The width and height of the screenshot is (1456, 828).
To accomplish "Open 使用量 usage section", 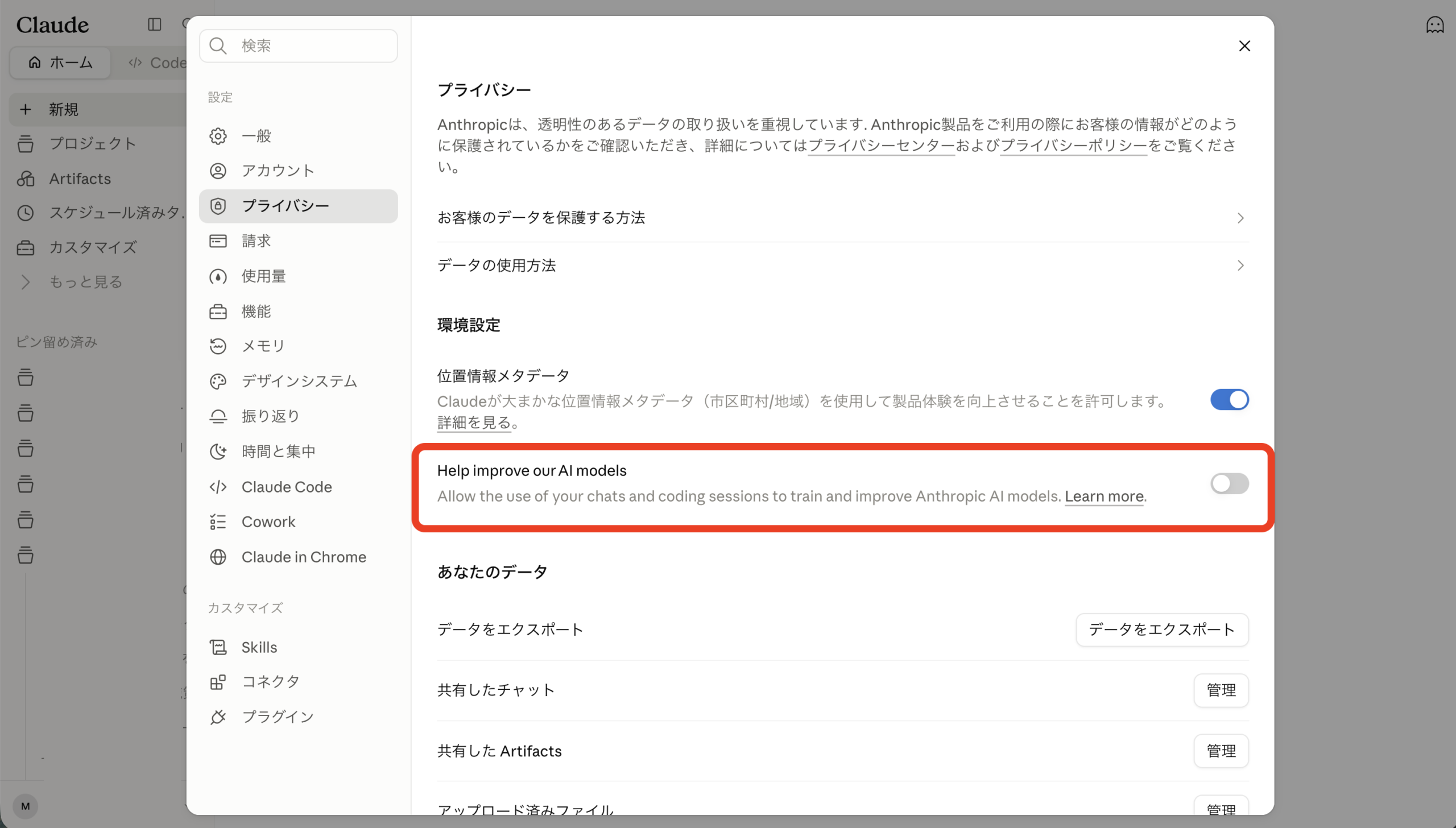I will tap(298, 276).
